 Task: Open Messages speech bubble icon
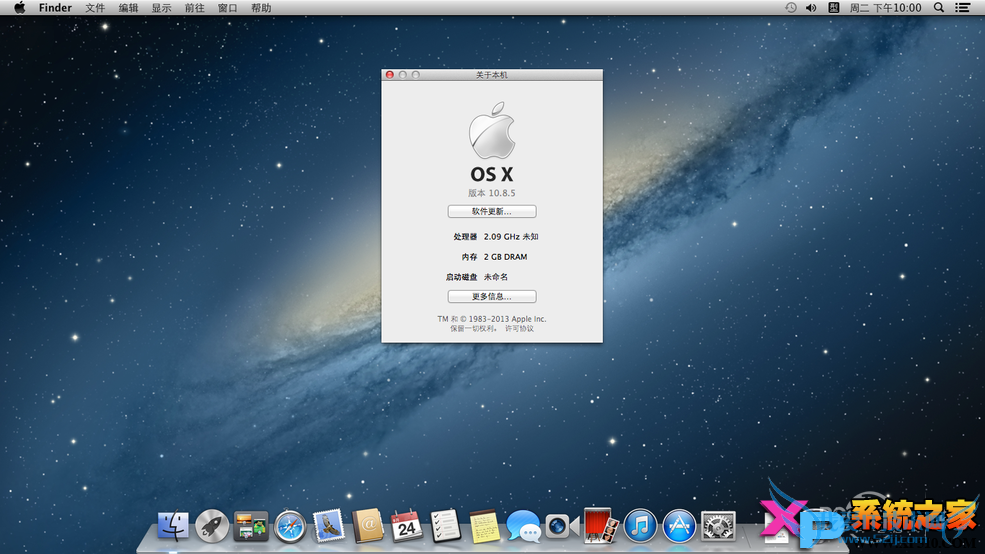(523, 525)
